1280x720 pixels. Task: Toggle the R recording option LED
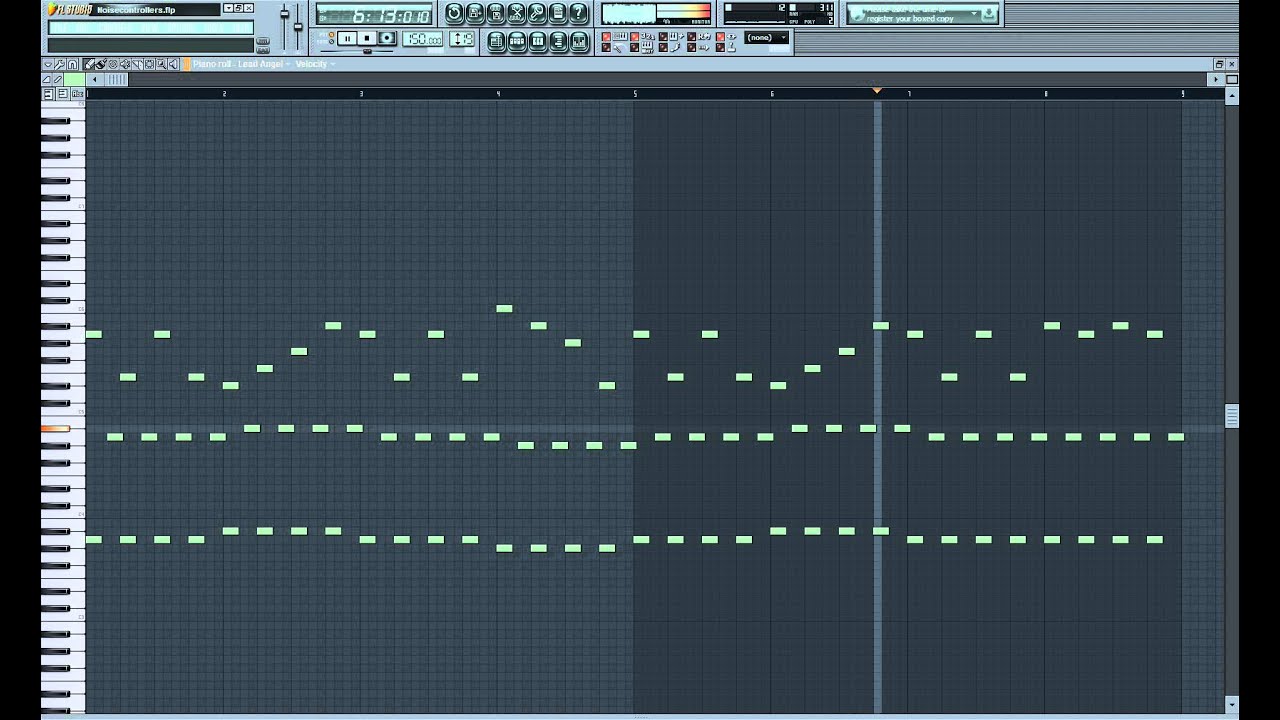point(692,36)
